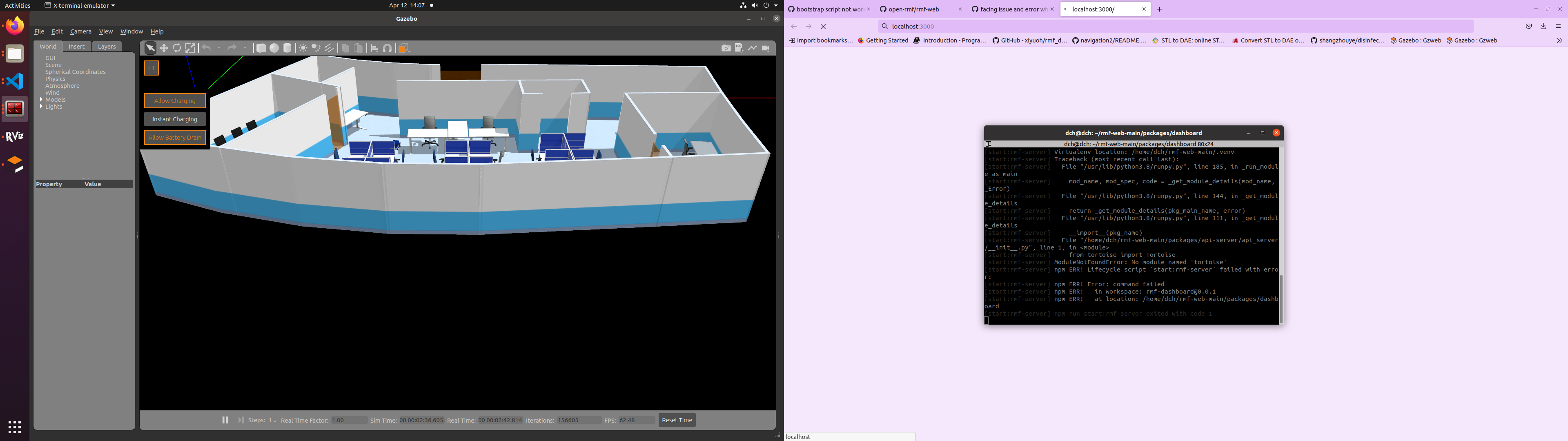Toggle the Instant Charging button
The height and width of the screenshot is (441, 1568).
175,119
